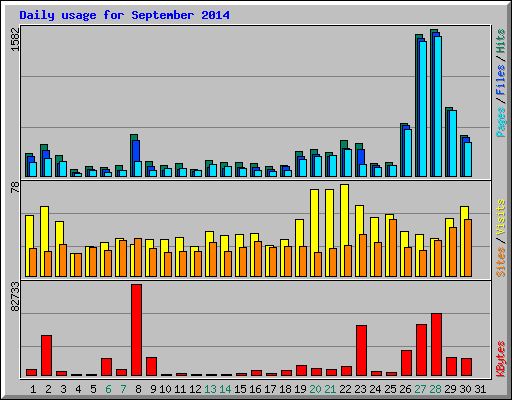Click the tall cyan pages bar for day 27
Viewport: 512px width, 400px height.
coord(423,109)
